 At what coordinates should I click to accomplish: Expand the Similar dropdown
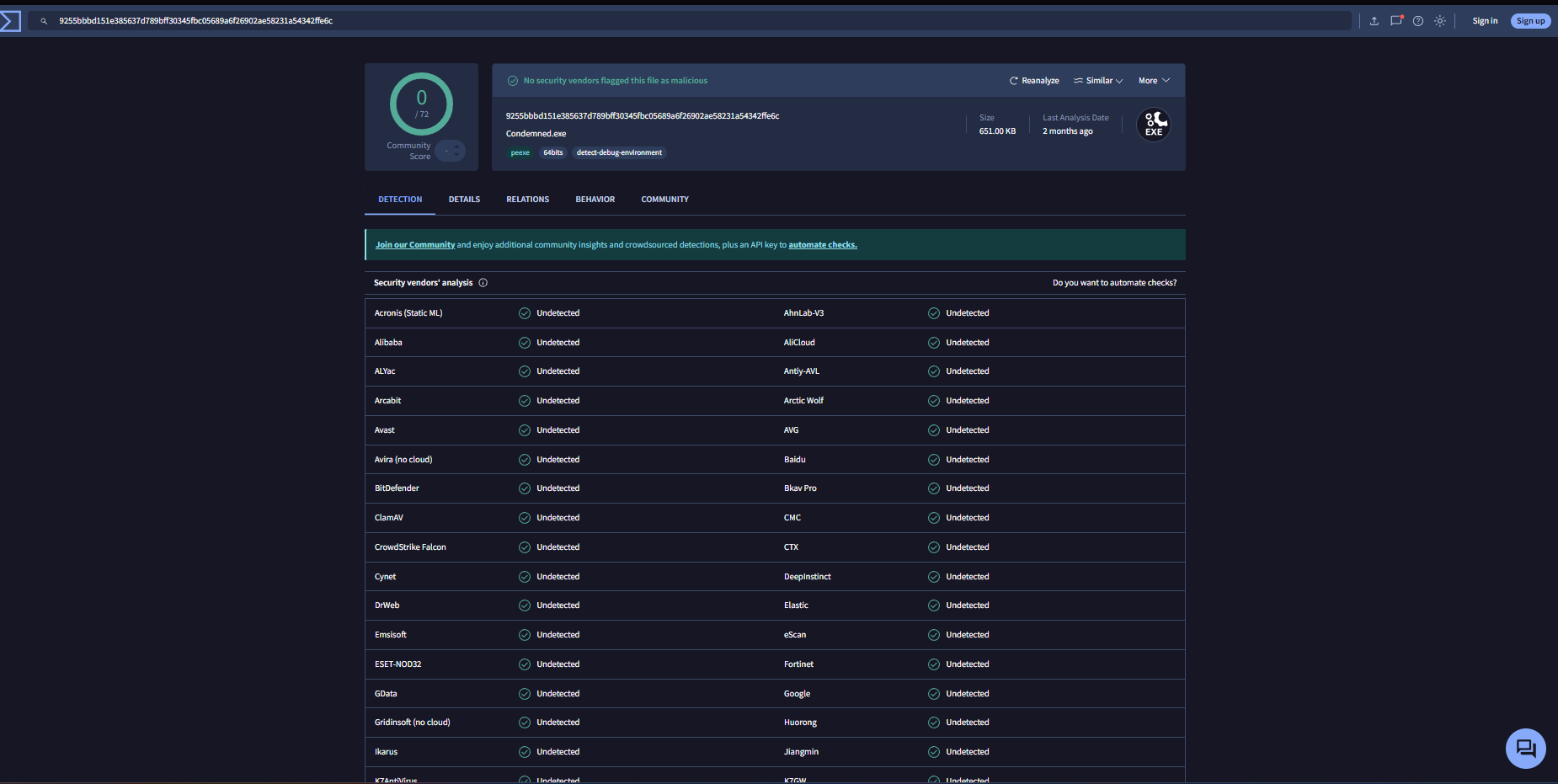tap(1098, 81)
